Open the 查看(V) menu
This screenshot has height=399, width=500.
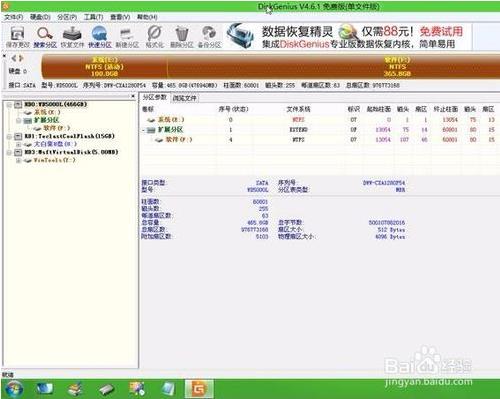(120, 17)
